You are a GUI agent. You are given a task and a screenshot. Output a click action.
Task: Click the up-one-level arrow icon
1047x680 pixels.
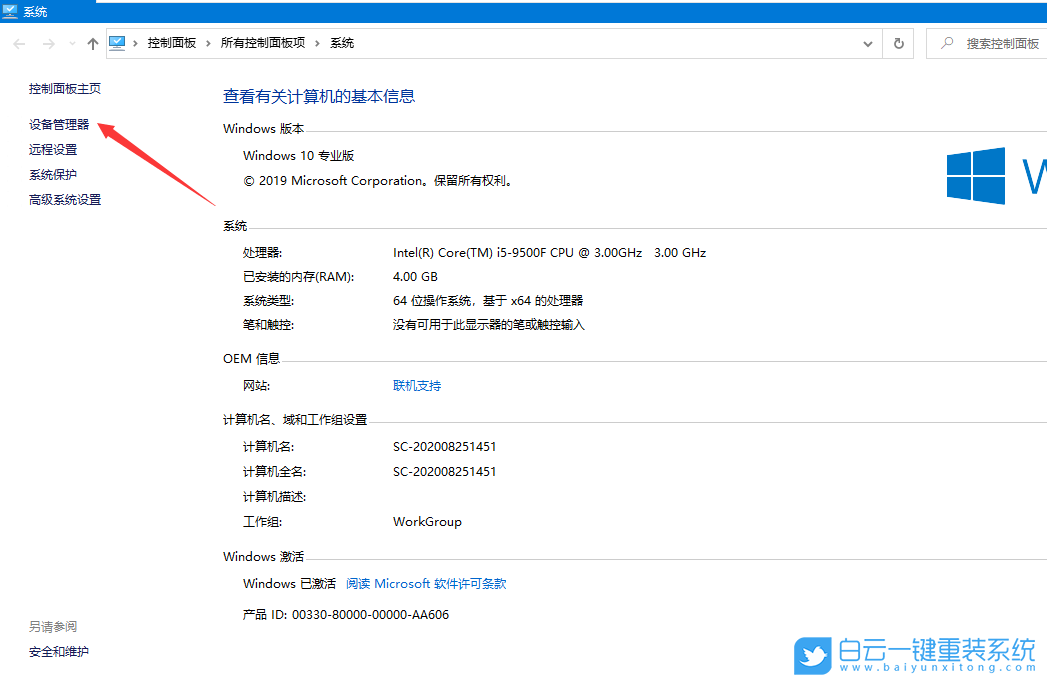click(91, 43)
